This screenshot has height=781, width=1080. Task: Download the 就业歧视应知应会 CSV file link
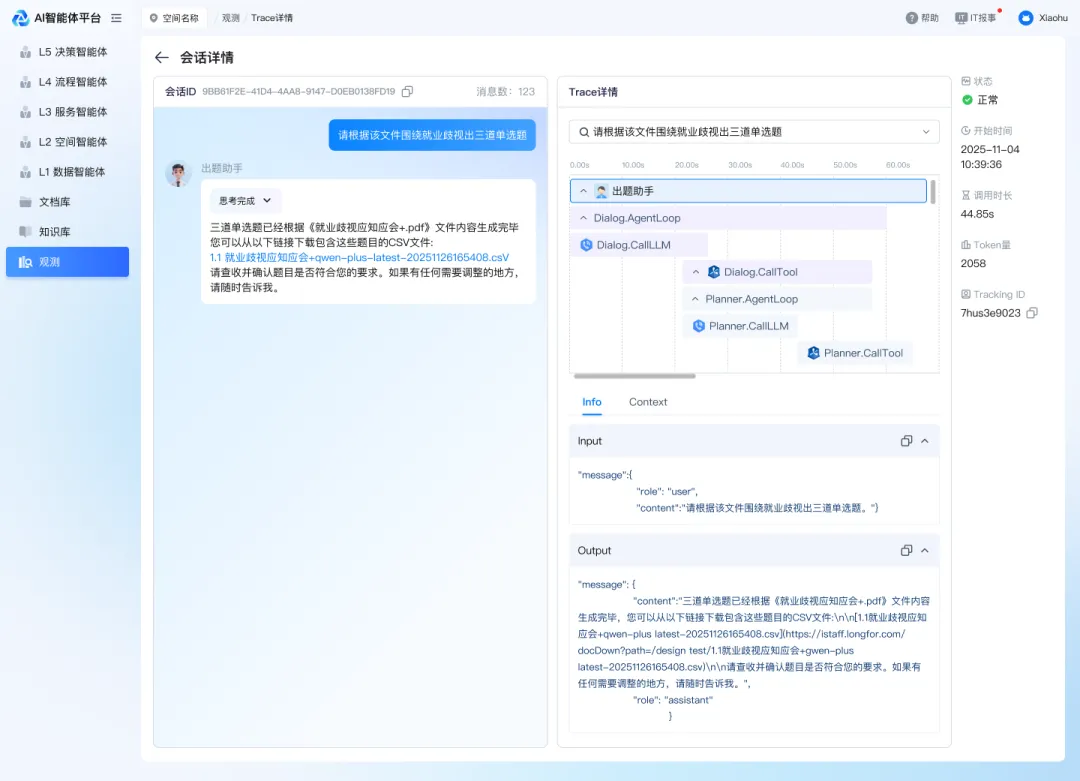tap(359, 257)
